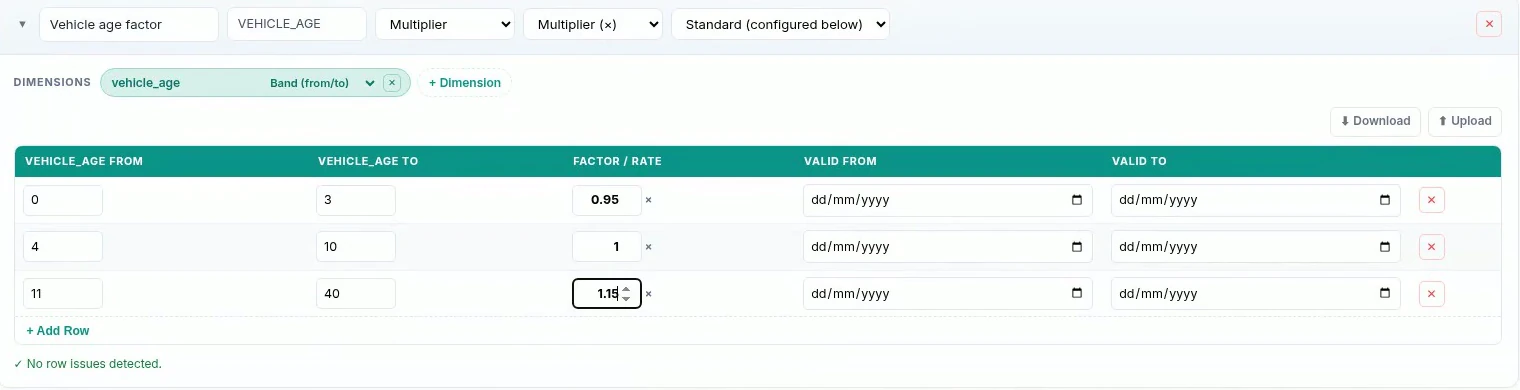Open valid to calendar for 0.95 row
Screen dimensions: 1520x390
1385,200
